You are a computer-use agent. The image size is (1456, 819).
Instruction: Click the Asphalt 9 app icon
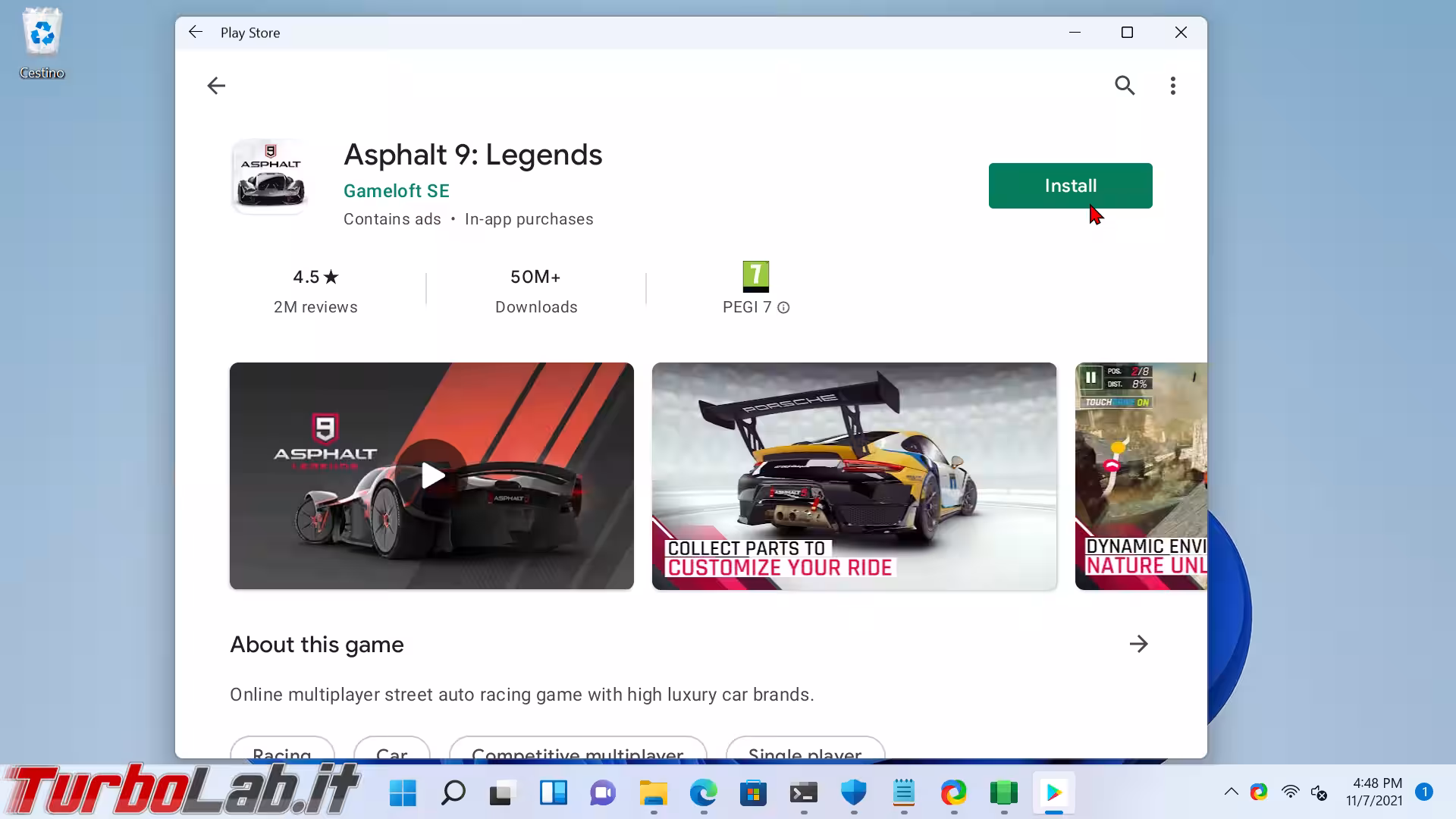coord(270,177)
